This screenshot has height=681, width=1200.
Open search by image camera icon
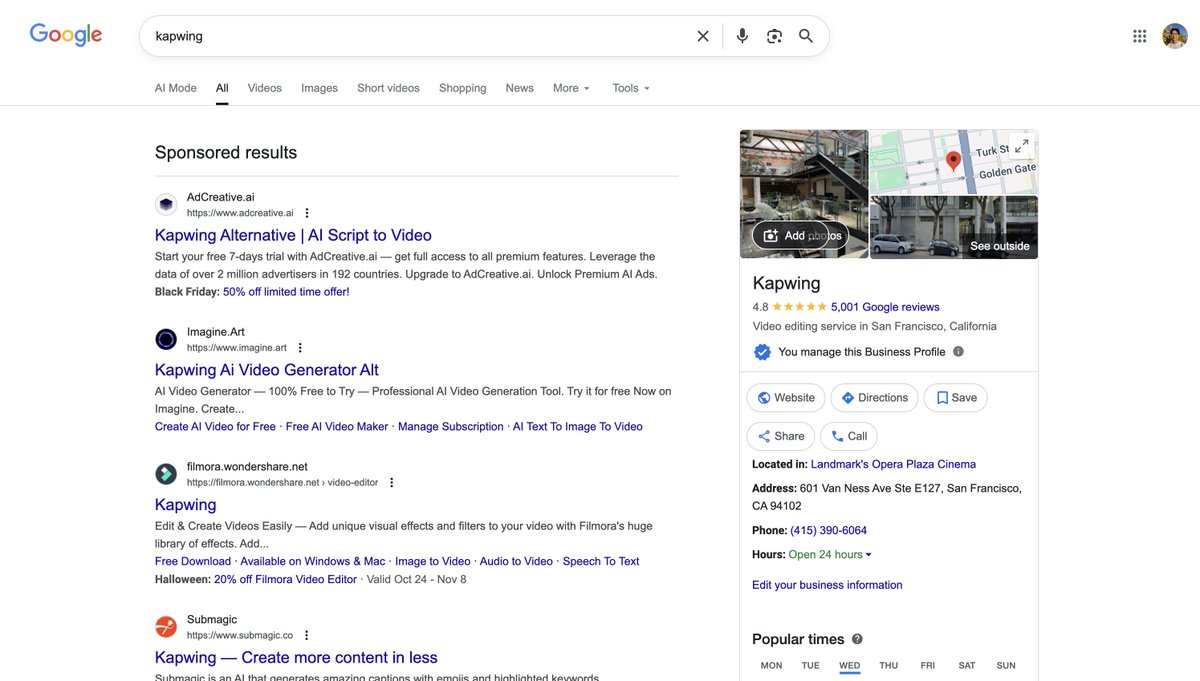click(x=774, y=36)
